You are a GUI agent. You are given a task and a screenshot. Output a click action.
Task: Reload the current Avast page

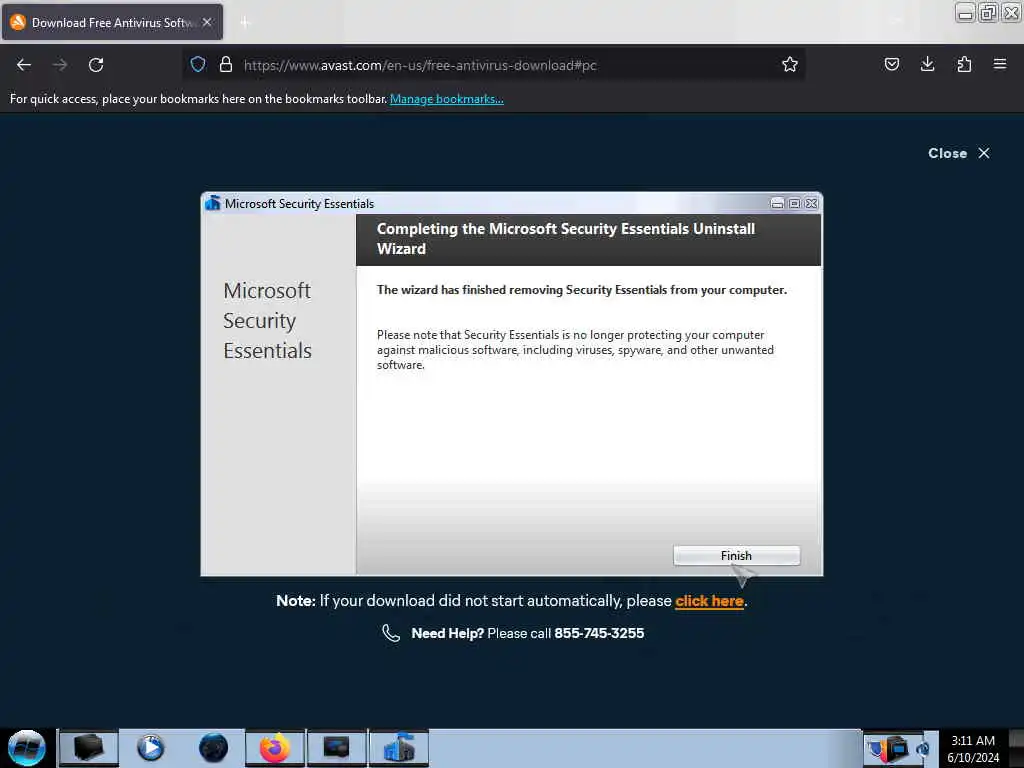pyautogui.click(x=96, y=65)
